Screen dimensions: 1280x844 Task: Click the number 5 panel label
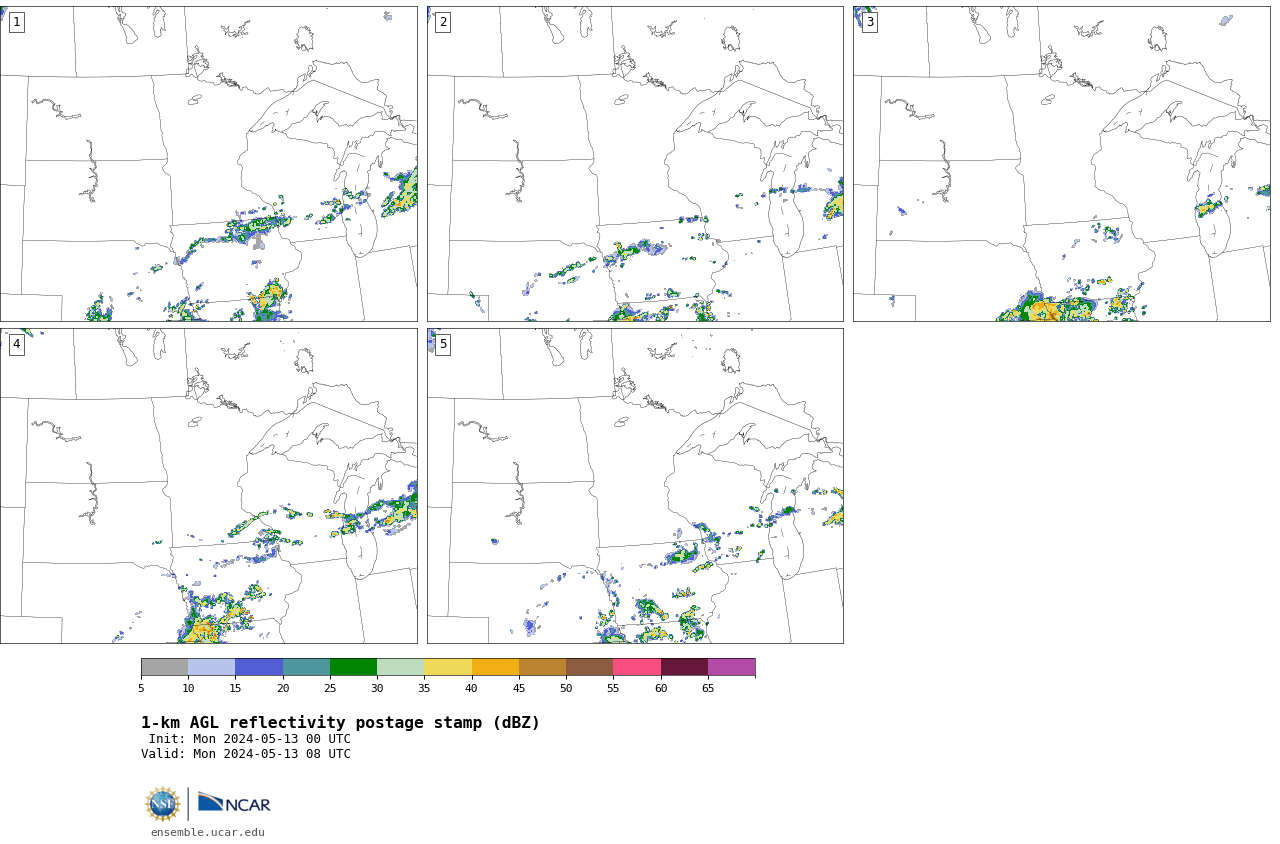tap(443, 344)
